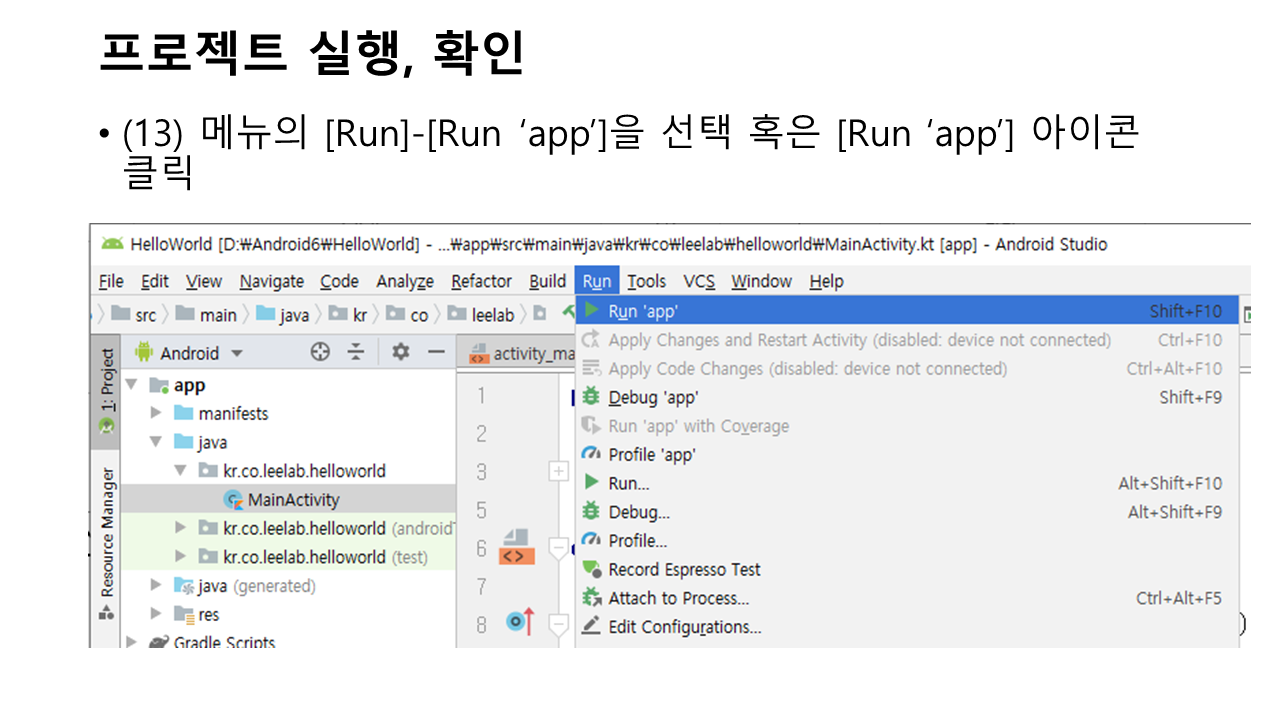This screenshot has height=720, width=1280.
Task: Expand the manifests folder
Action: tap(156, 413)
